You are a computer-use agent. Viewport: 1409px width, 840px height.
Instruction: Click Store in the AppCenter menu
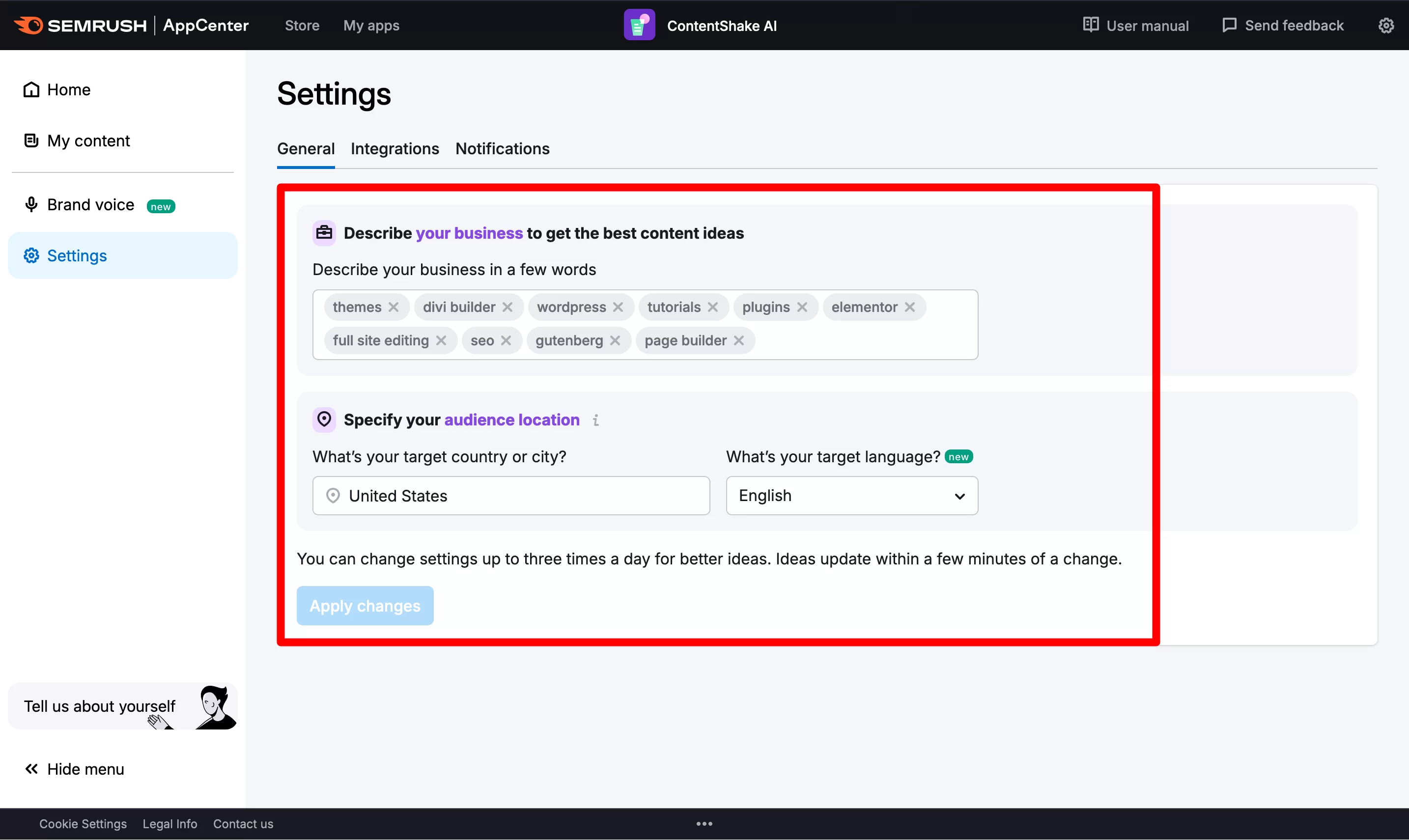click(x=302, y=25)
